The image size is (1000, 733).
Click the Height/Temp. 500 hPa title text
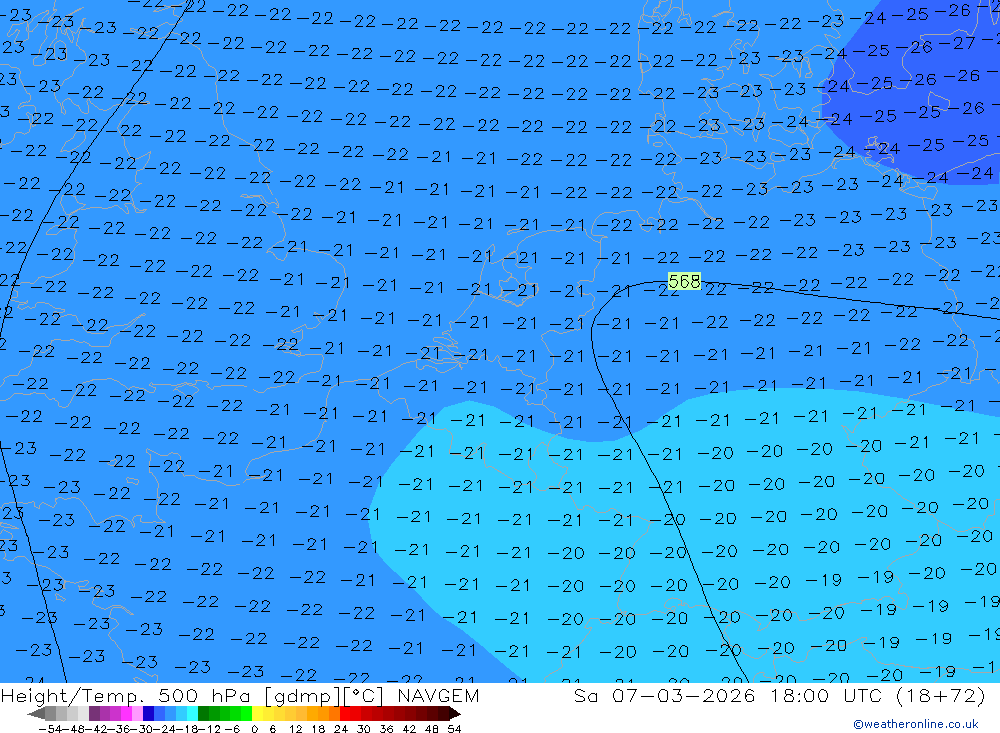(x=128, y=695)
